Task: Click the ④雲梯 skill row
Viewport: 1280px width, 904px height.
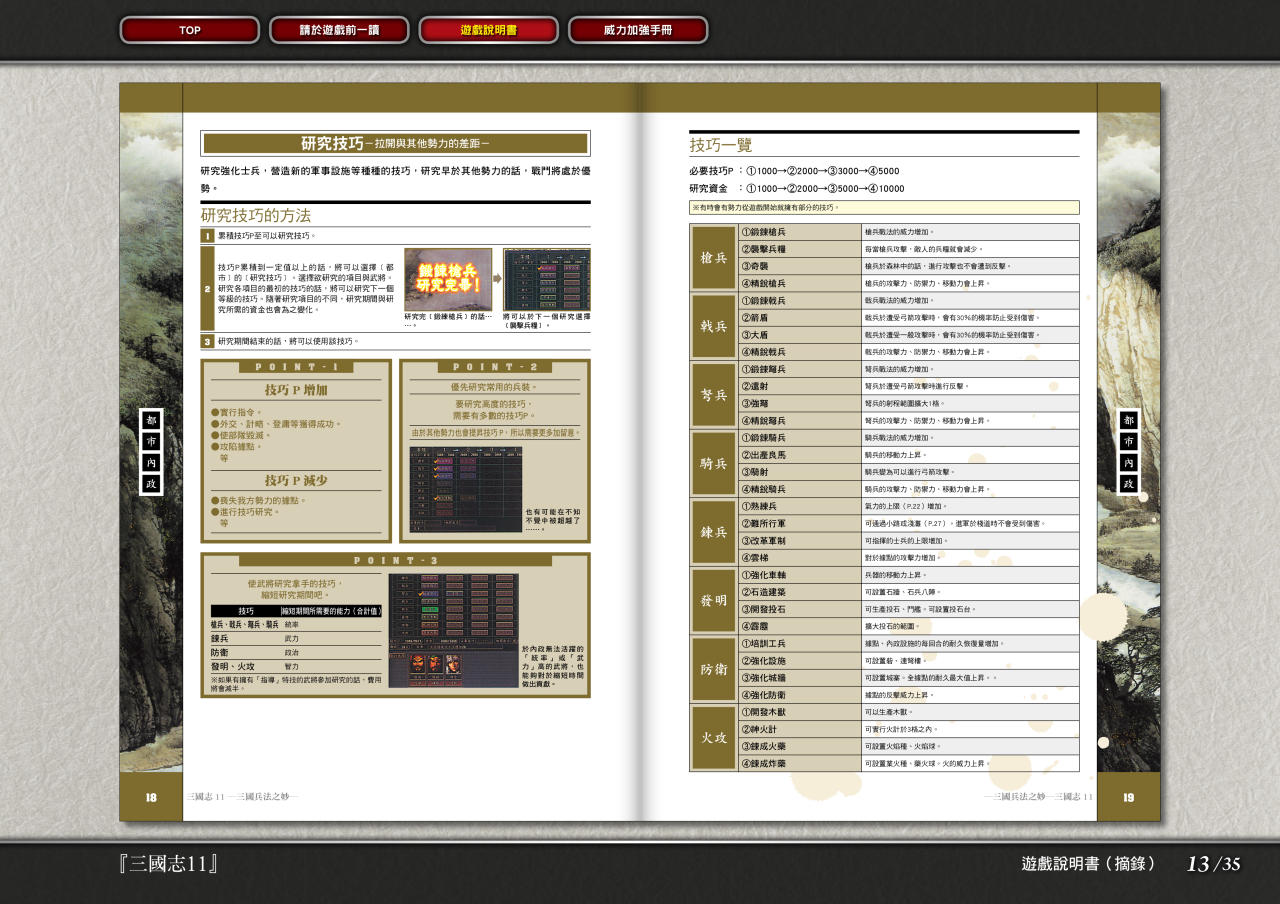Action: [x=908, y=558]
